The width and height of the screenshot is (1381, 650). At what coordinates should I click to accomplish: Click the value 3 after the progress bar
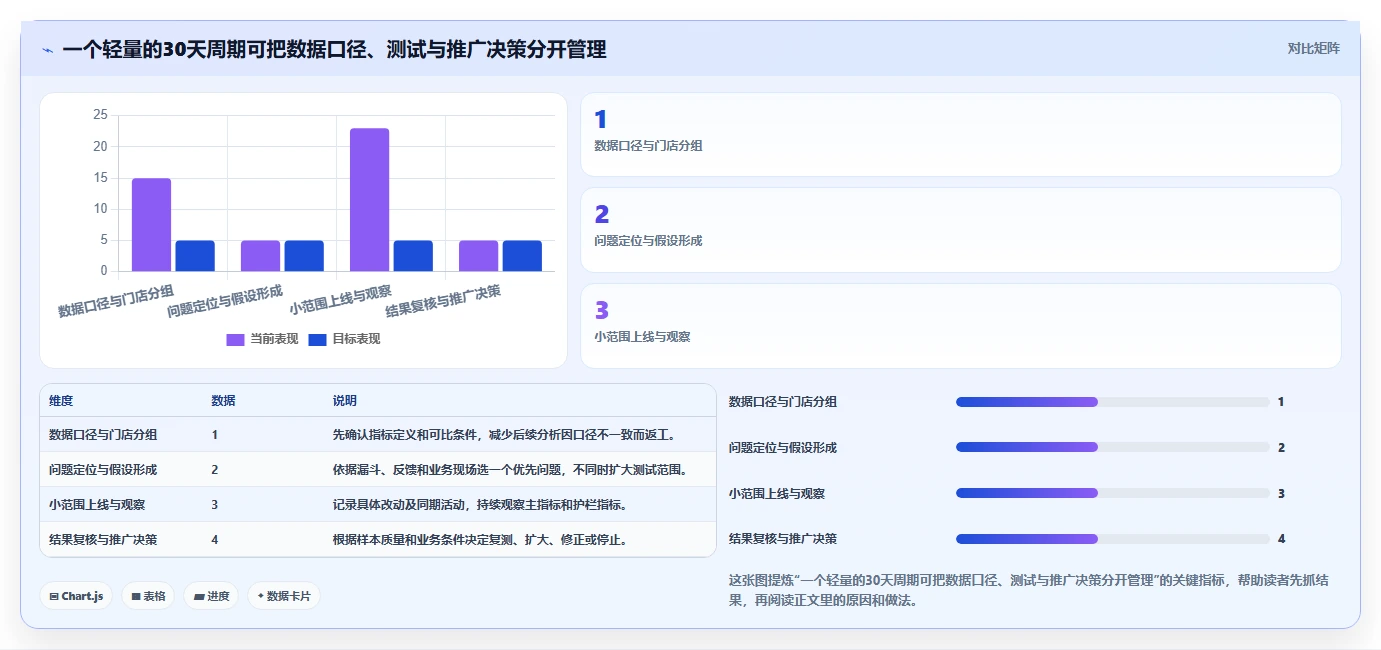point(1281,494)
